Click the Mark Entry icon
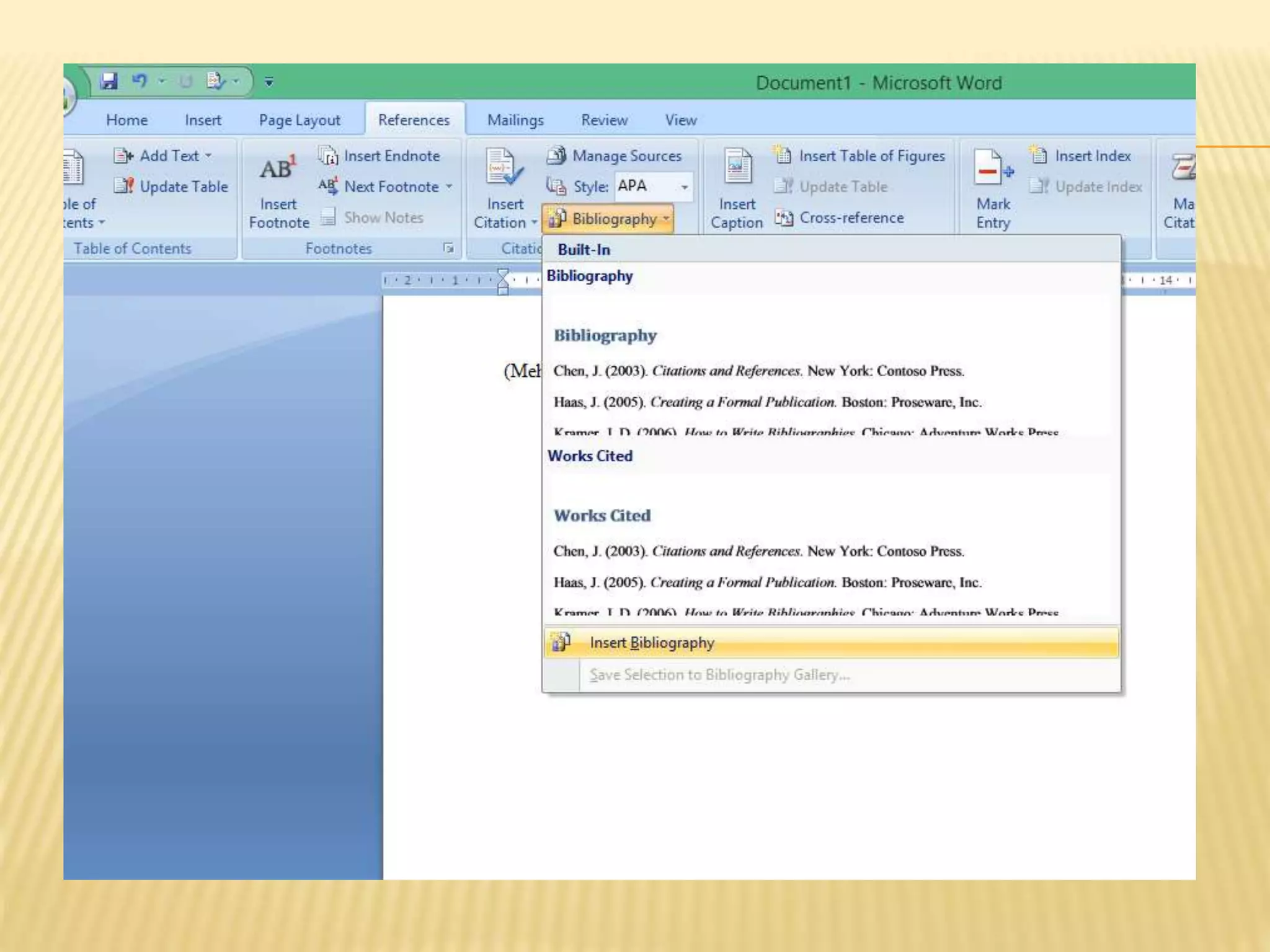The height and width of the screenshot is (952, 1270). click(992, 167)
